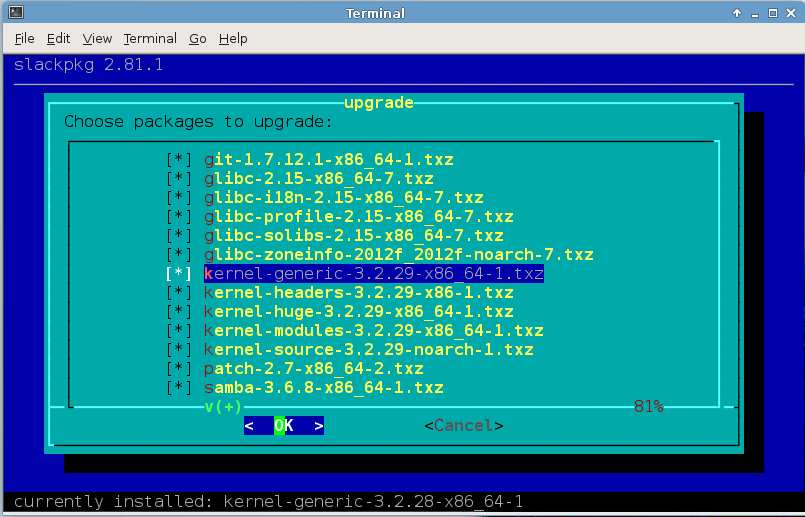Click the keep-above arrow button in the title bar
The height and width of the screenshot is (517, 805).
coord(737,13)
